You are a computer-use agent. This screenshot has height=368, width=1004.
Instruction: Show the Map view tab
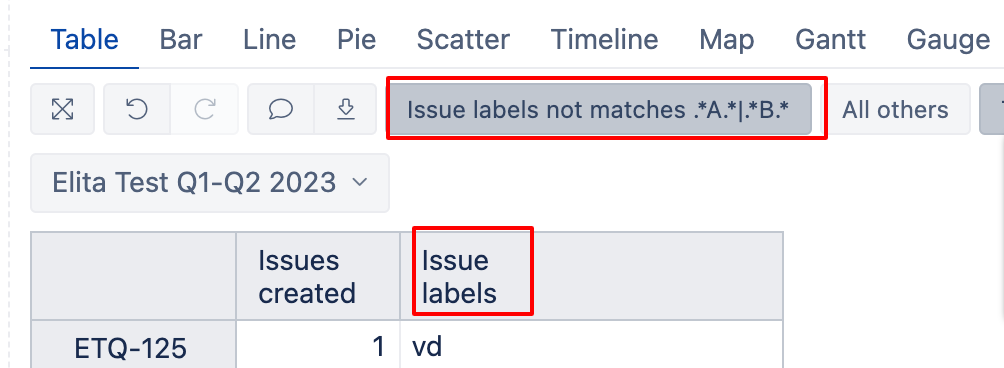(727, 40)
